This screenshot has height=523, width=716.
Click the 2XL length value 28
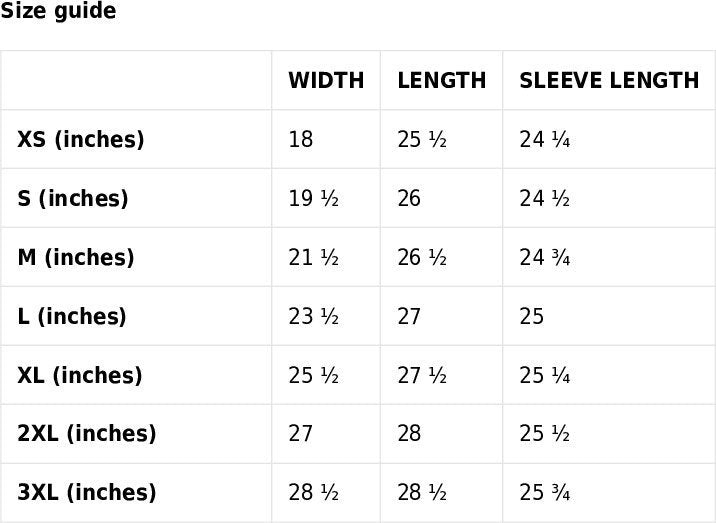(x=409, y=434)
